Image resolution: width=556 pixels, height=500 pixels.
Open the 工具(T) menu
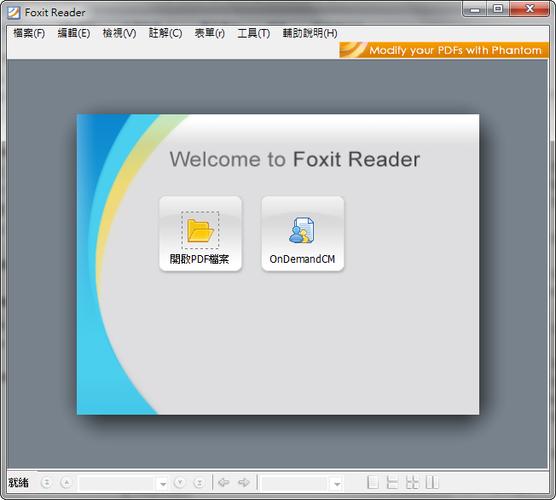click(x=254, y=33)
